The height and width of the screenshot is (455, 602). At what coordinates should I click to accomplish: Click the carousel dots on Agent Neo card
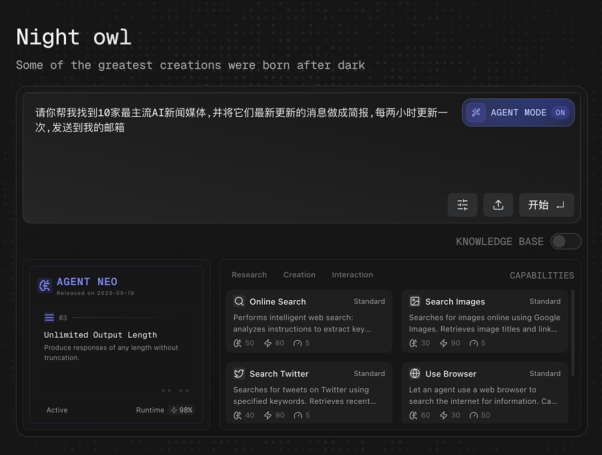coord(174,390)
